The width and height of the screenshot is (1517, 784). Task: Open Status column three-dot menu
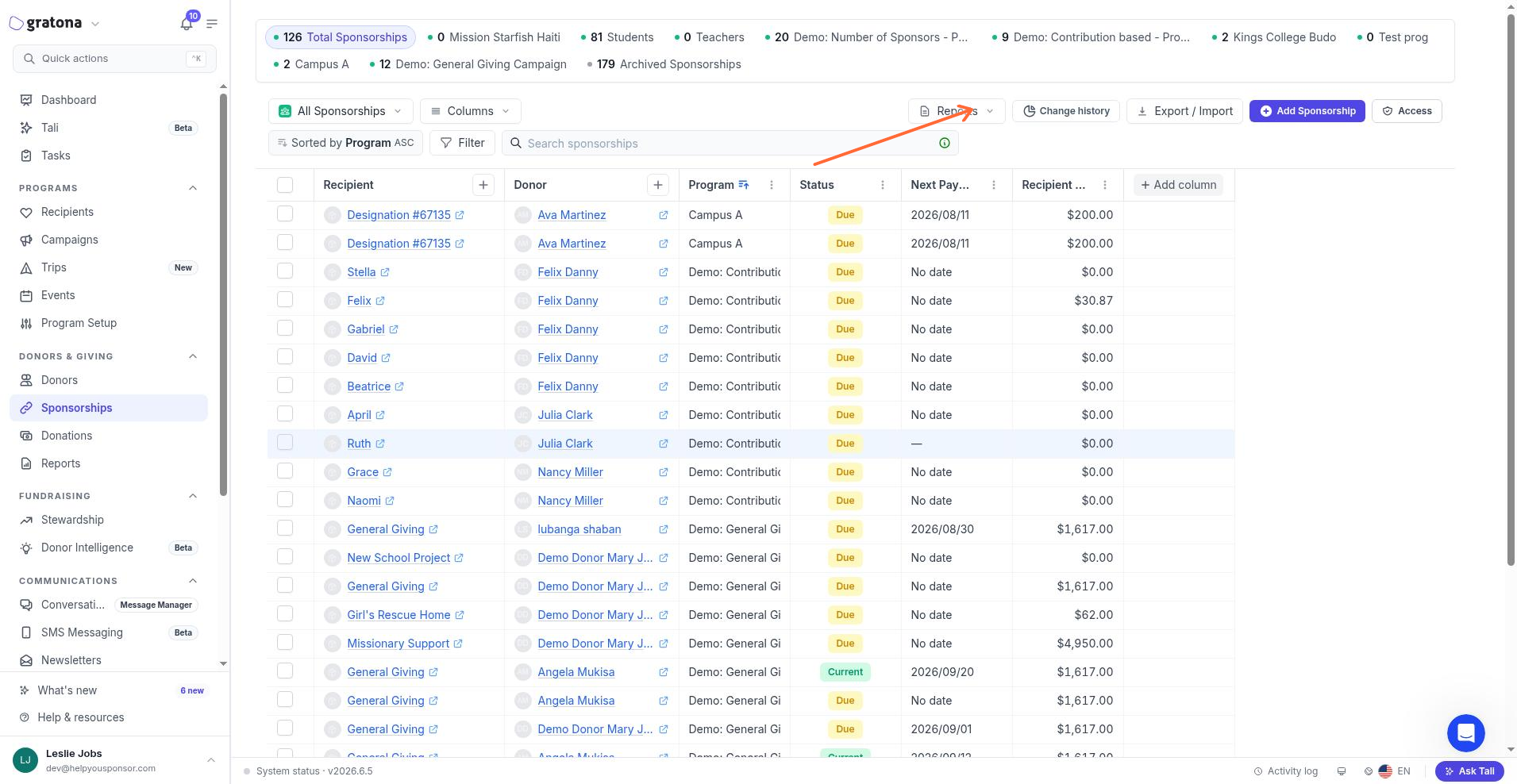883,185
